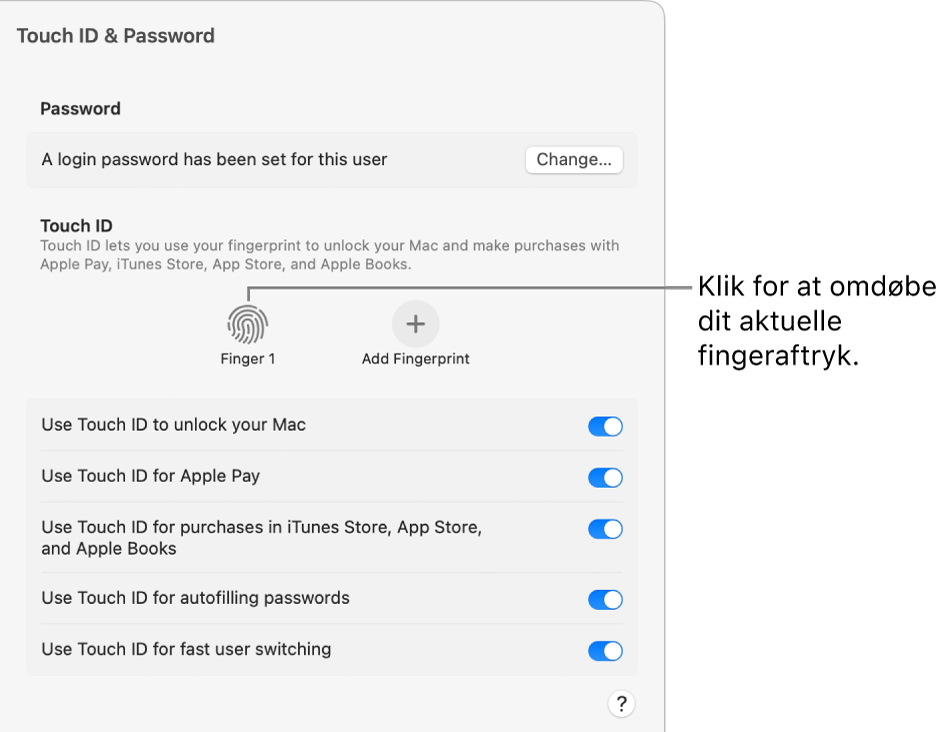Disable Touch ID for autofilling passwords
Viewport: 944px width, 732px height.
pos(605,598)
